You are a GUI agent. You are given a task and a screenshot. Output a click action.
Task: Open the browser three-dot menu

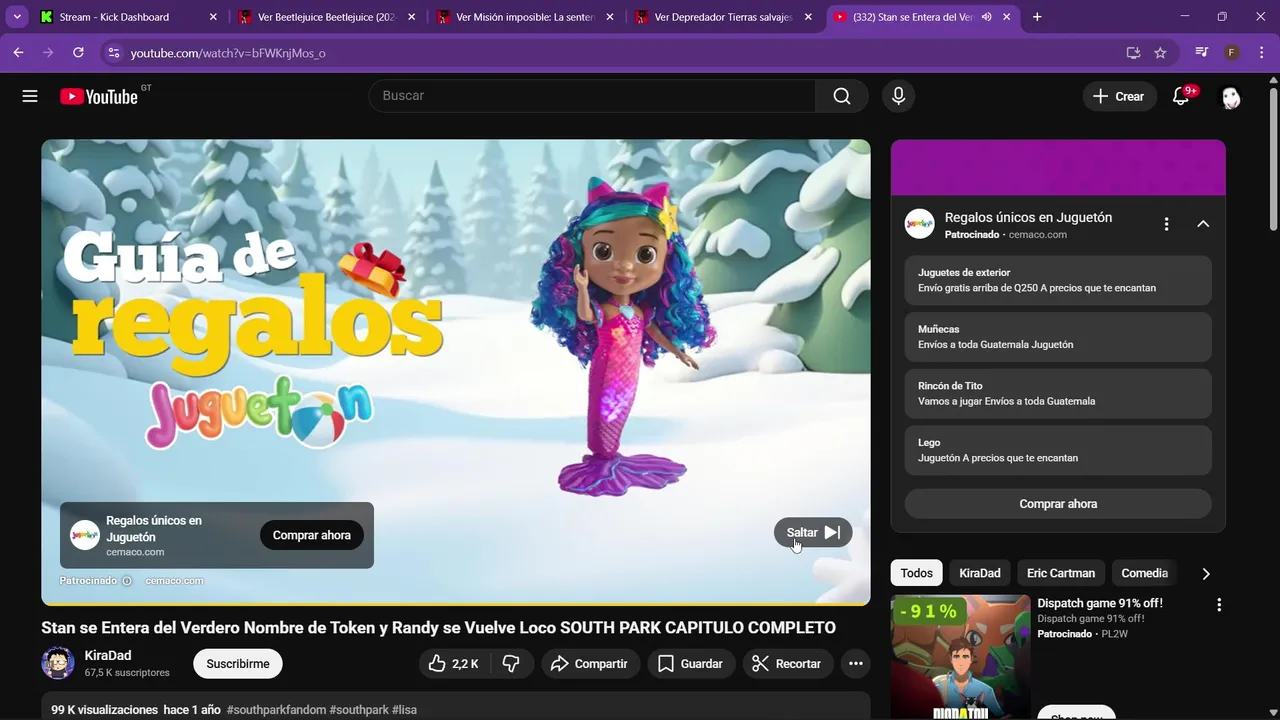(x=1261, y=52)
